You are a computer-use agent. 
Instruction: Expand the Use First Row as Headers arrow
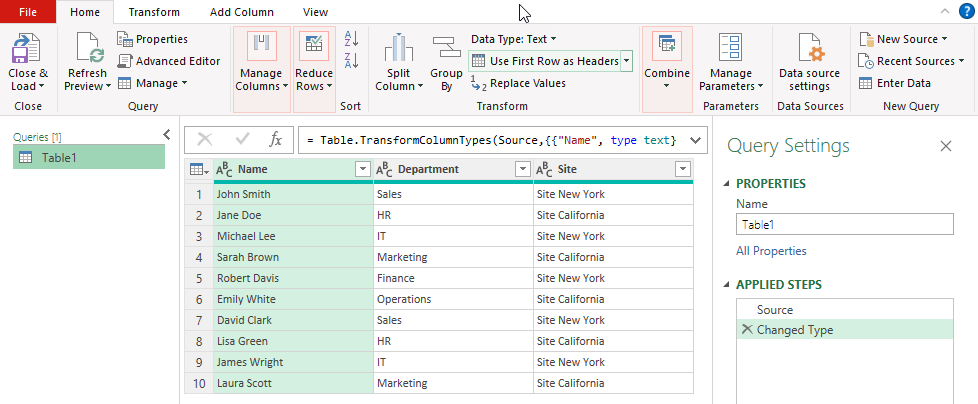coord(626,61)
